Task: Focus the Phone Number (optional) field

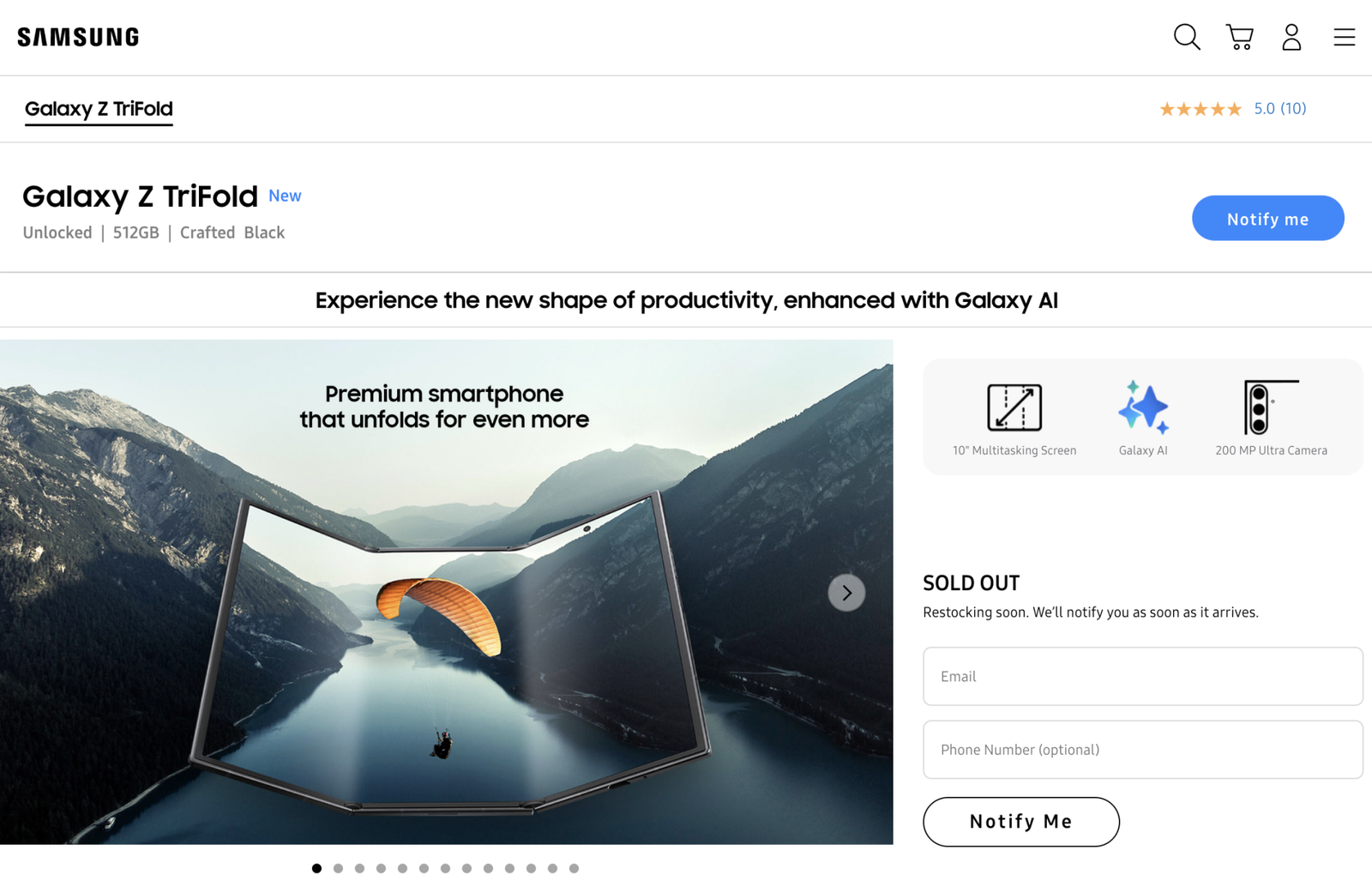Action: [1142, 750]
